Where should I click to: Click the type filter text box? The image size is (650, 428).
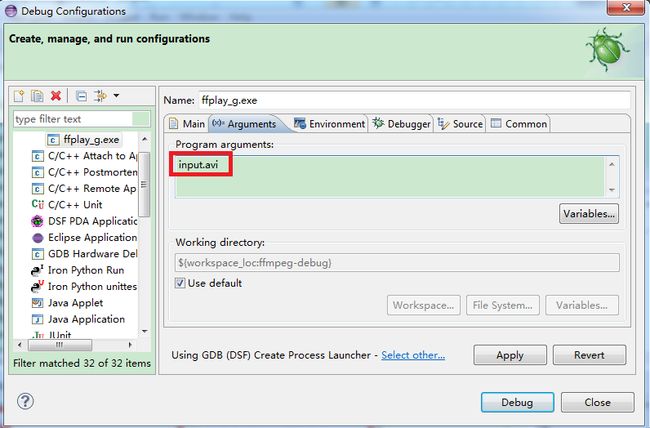point(81,119)
